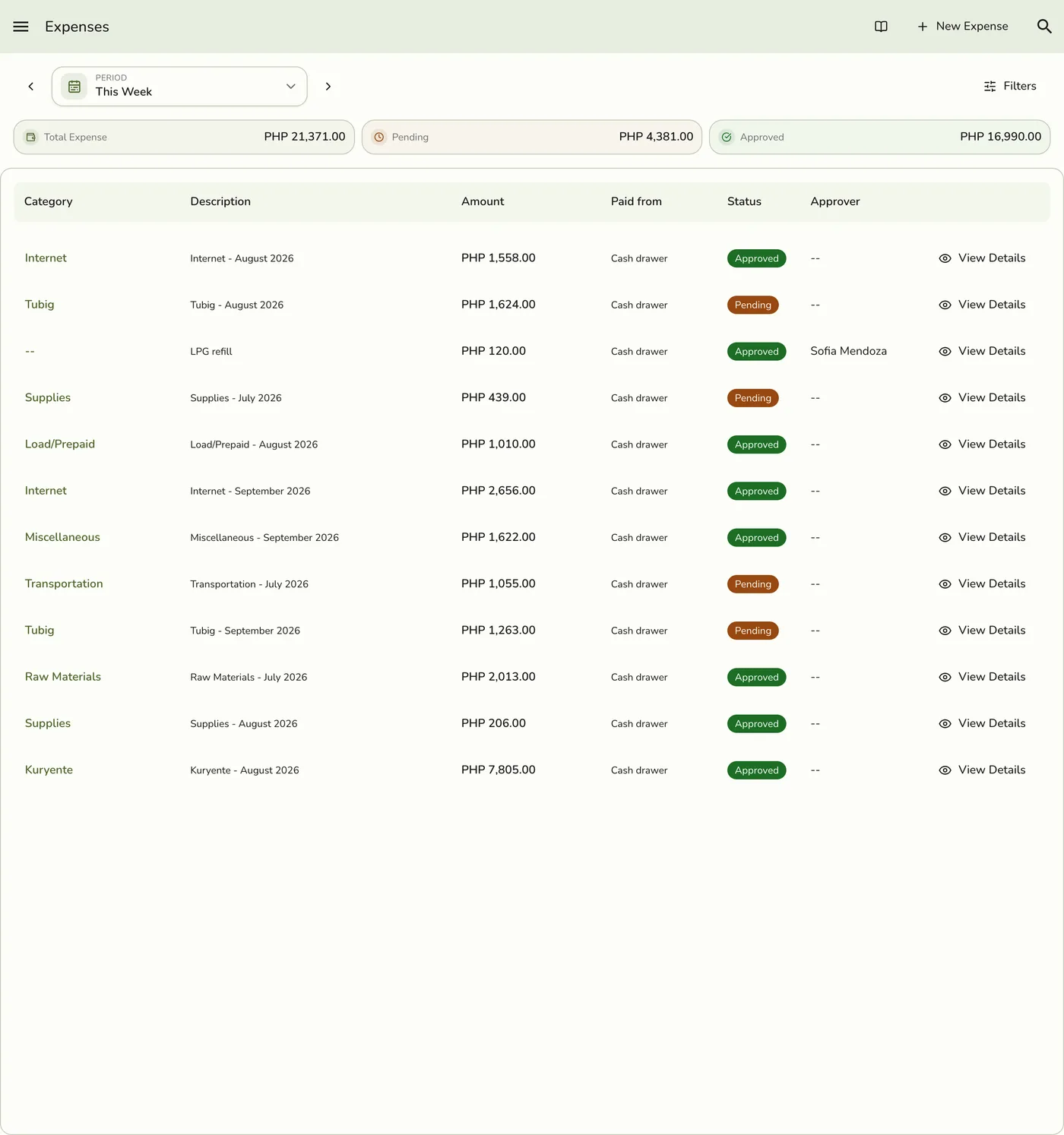The height and width of the screenshot is (1135, 1064).
Task: Click the Amount column header
Action: pos(483,201)
